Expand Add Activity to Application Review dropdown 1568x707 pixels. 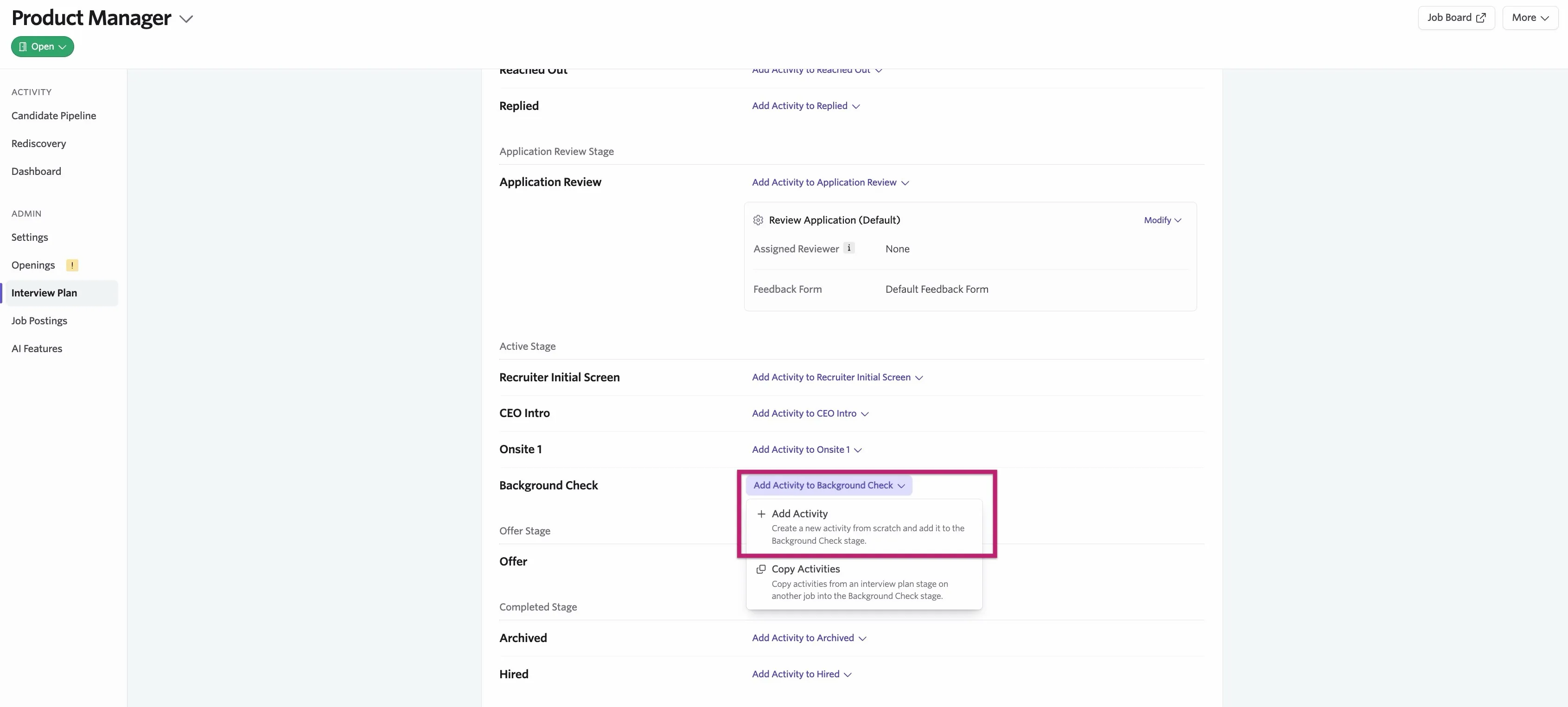(x=830, y=183)
